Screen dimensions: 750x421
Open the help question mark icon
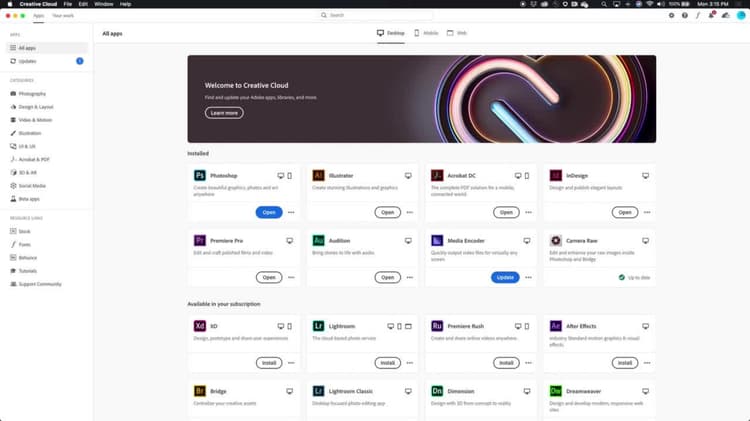click(x=685, y=15)
